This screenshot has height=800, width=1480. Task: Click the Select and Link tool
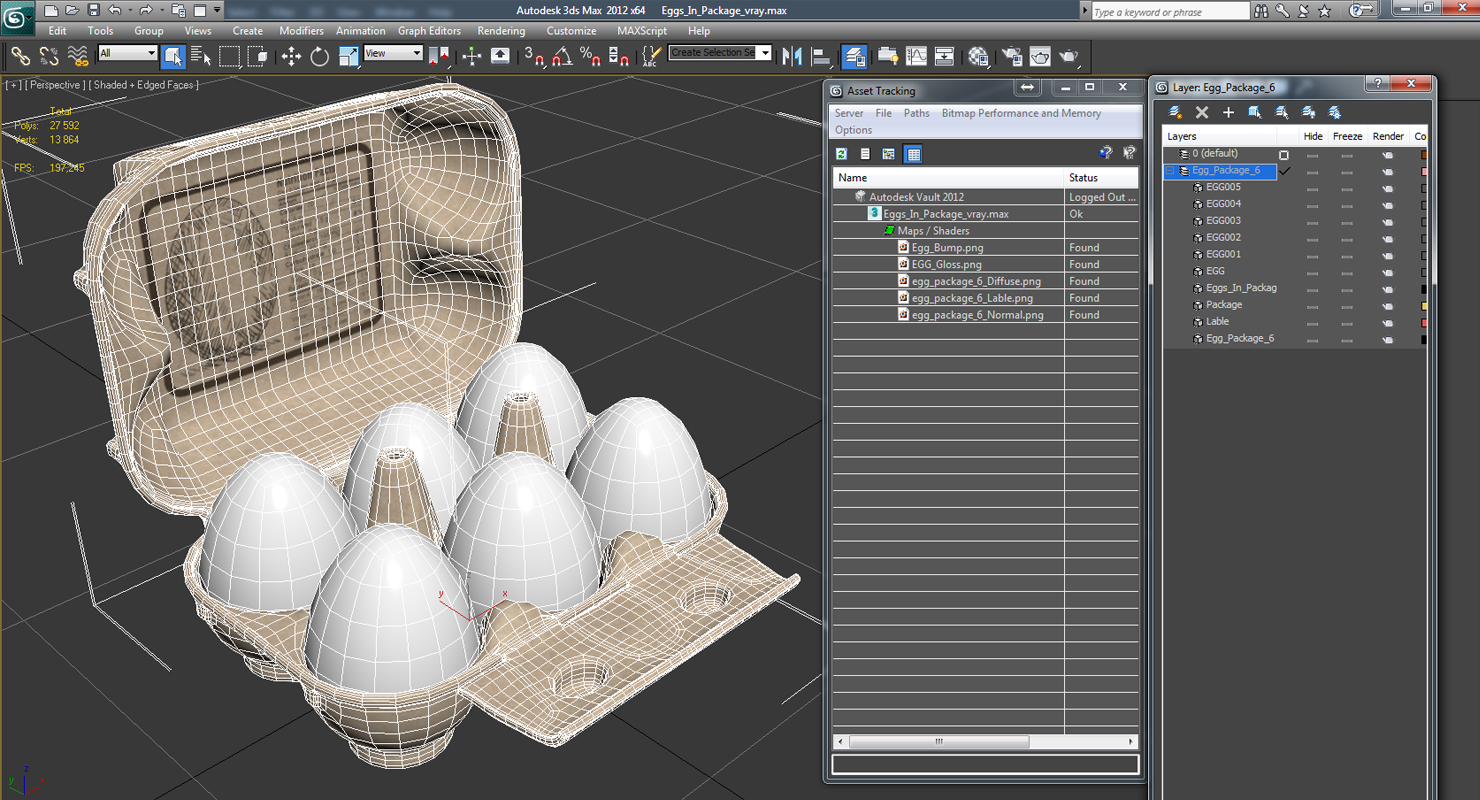pyautogui.click(x=20, y=57)
